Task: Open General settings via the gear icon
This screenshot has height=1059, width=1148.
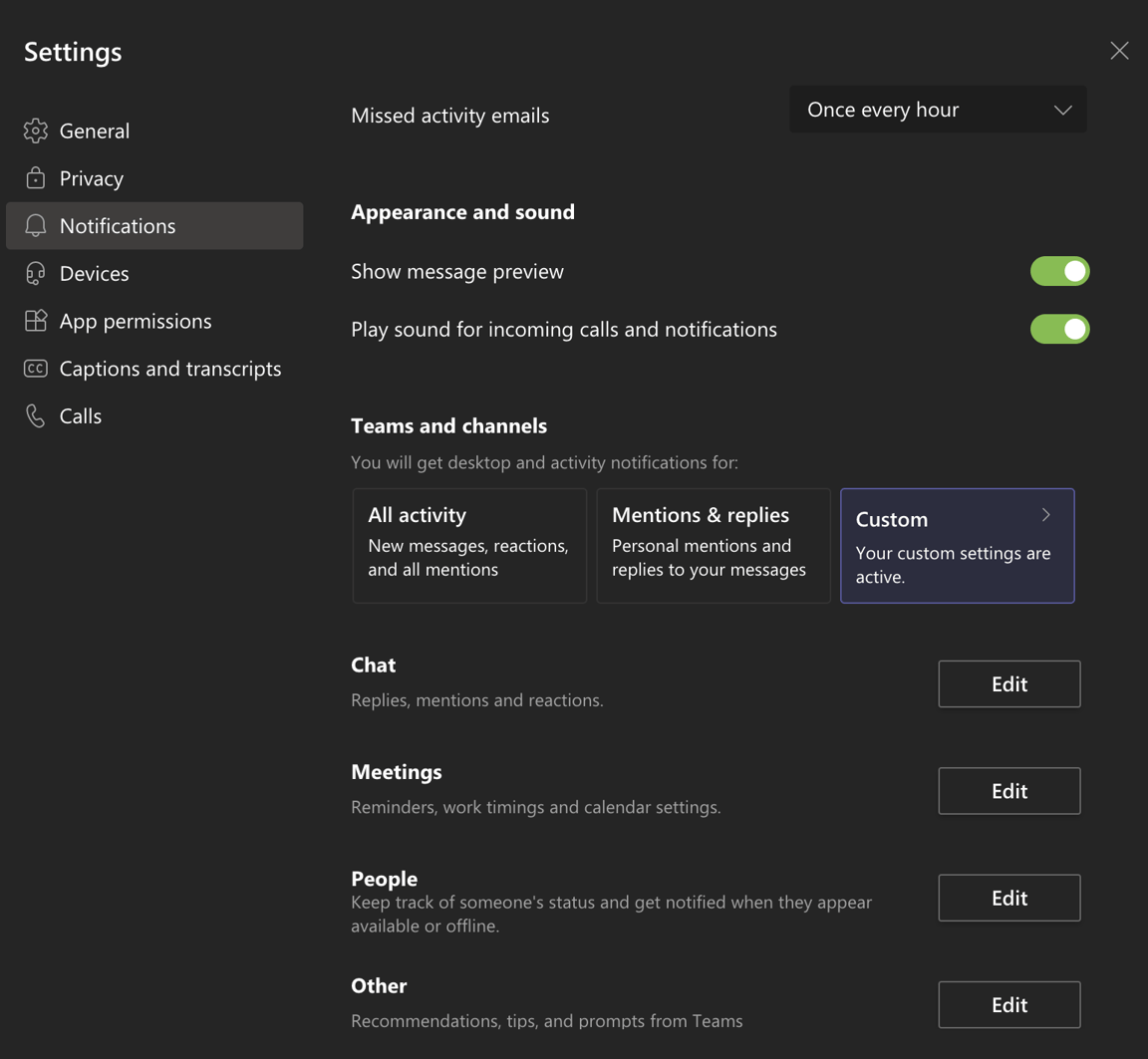Action: point(36,131)
